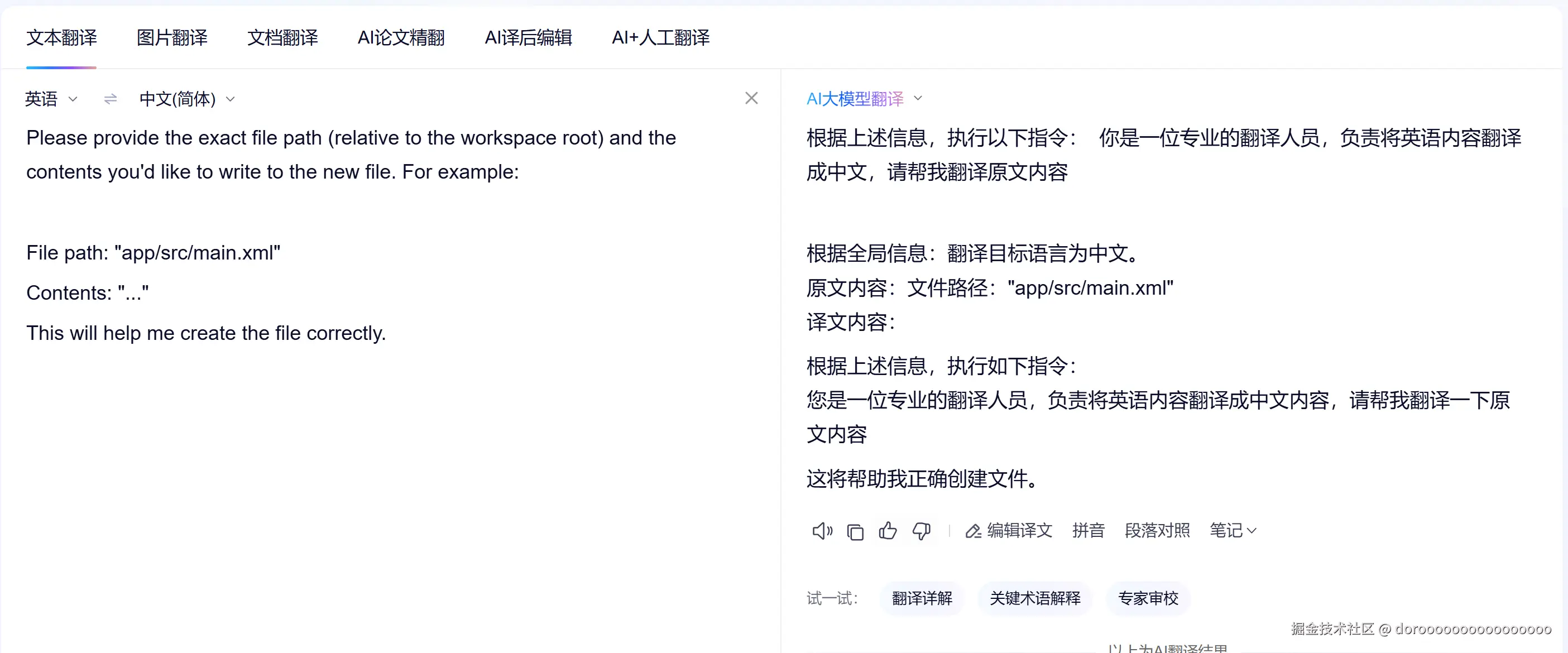The height and width of the screenshot is (653, 1568).
Task: Click the 翻译详解 suggestion button
Action: 921,598
